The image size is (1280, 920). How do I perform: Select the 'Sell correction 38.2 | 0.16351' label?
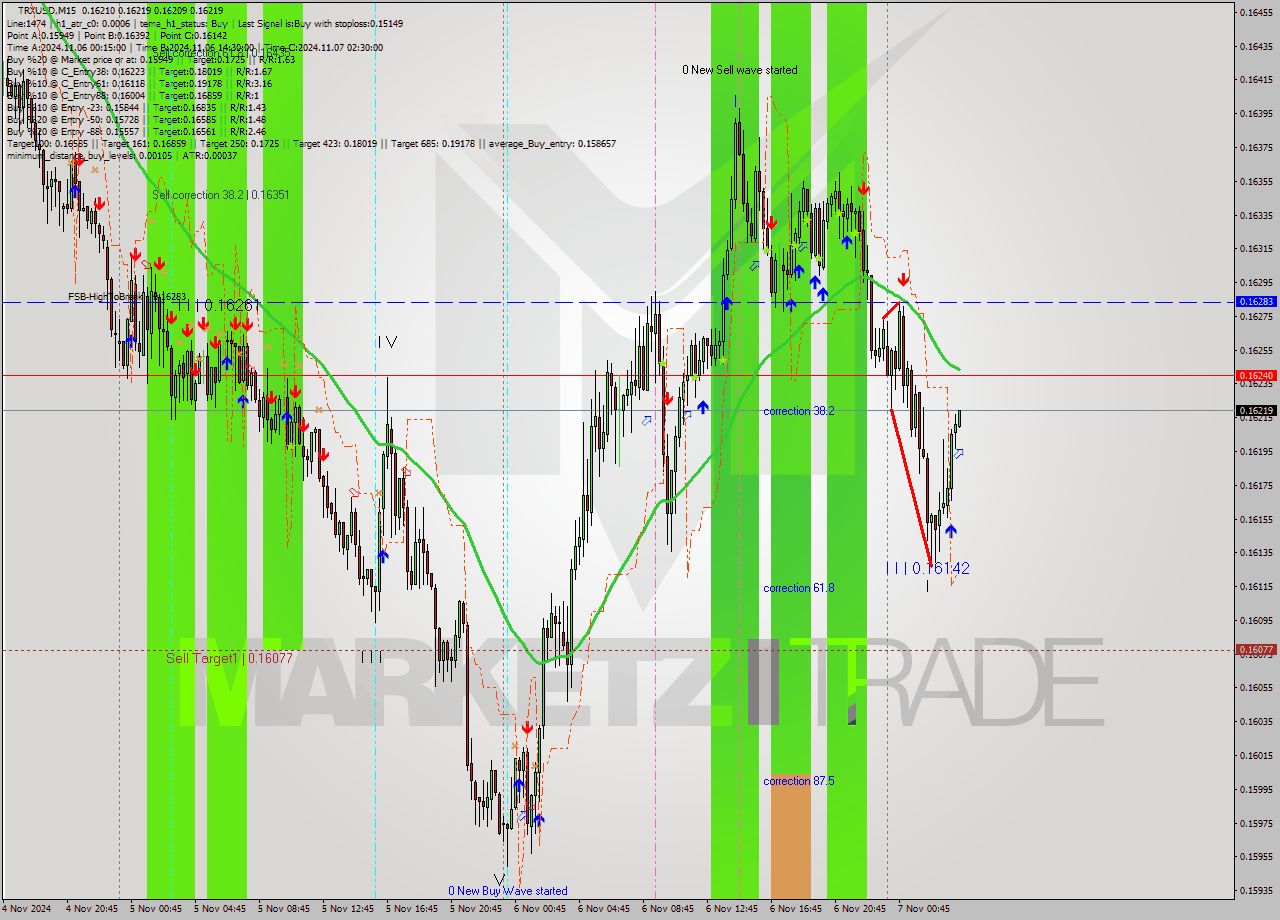(221, 195)
